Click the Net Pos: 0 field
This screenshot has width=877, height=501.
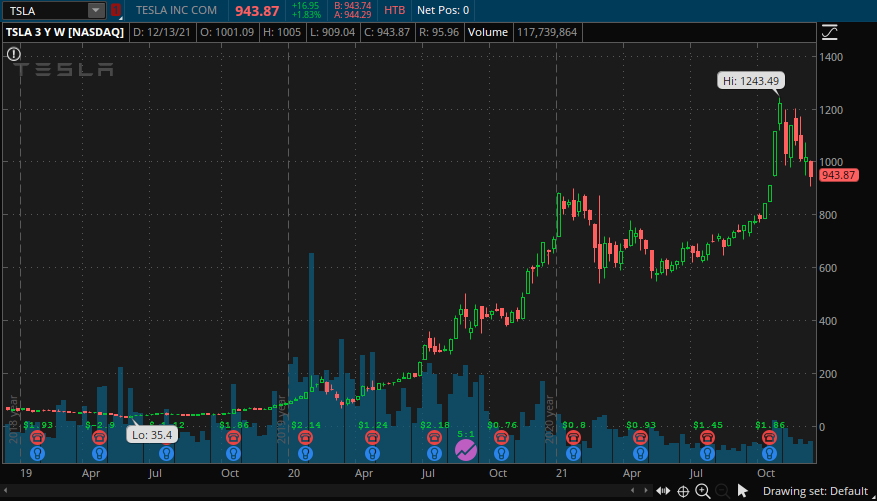(443, 10)
